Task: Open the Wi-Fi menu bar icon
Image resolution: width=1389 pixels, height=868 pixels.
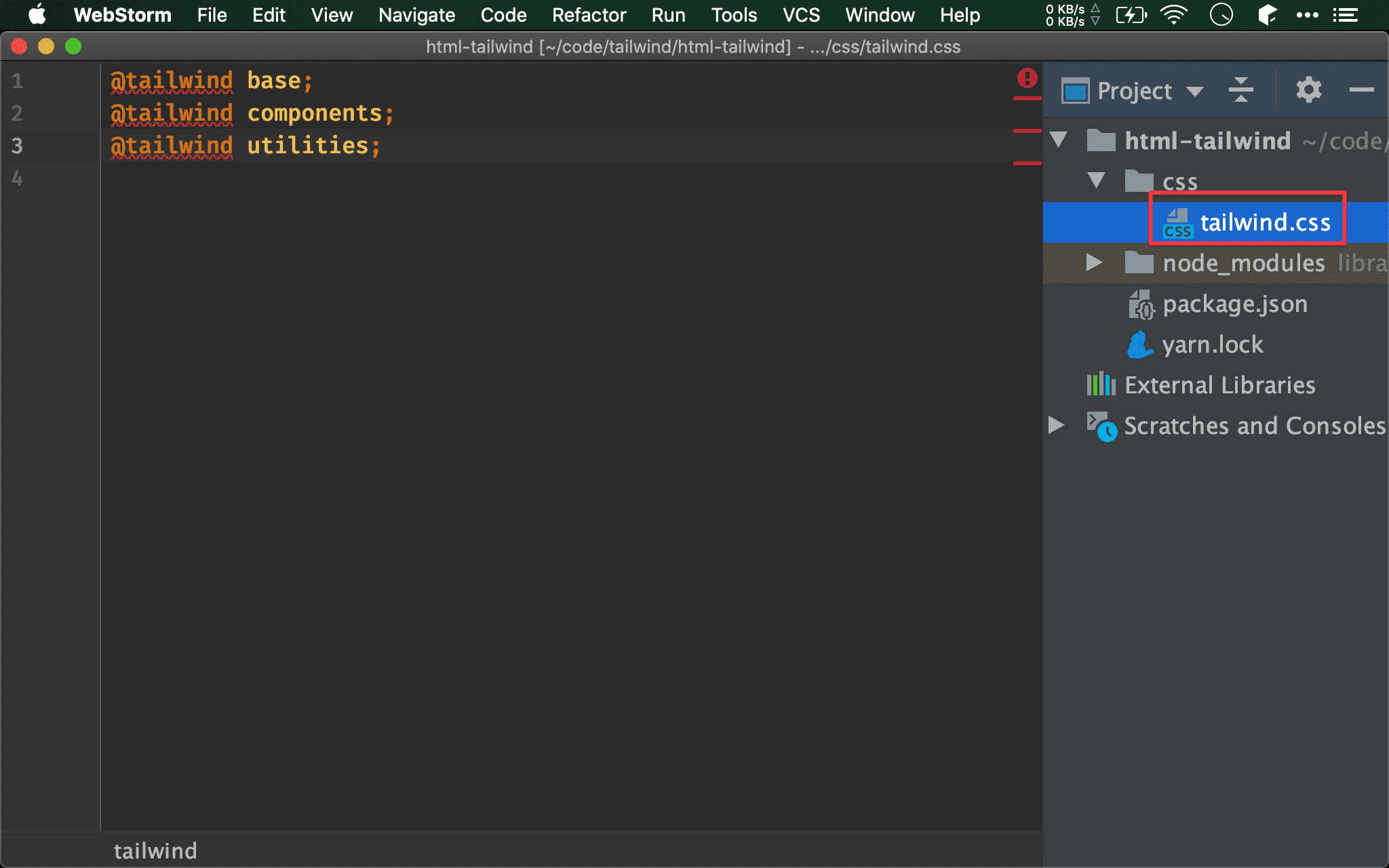Action: click(1174, 14)
